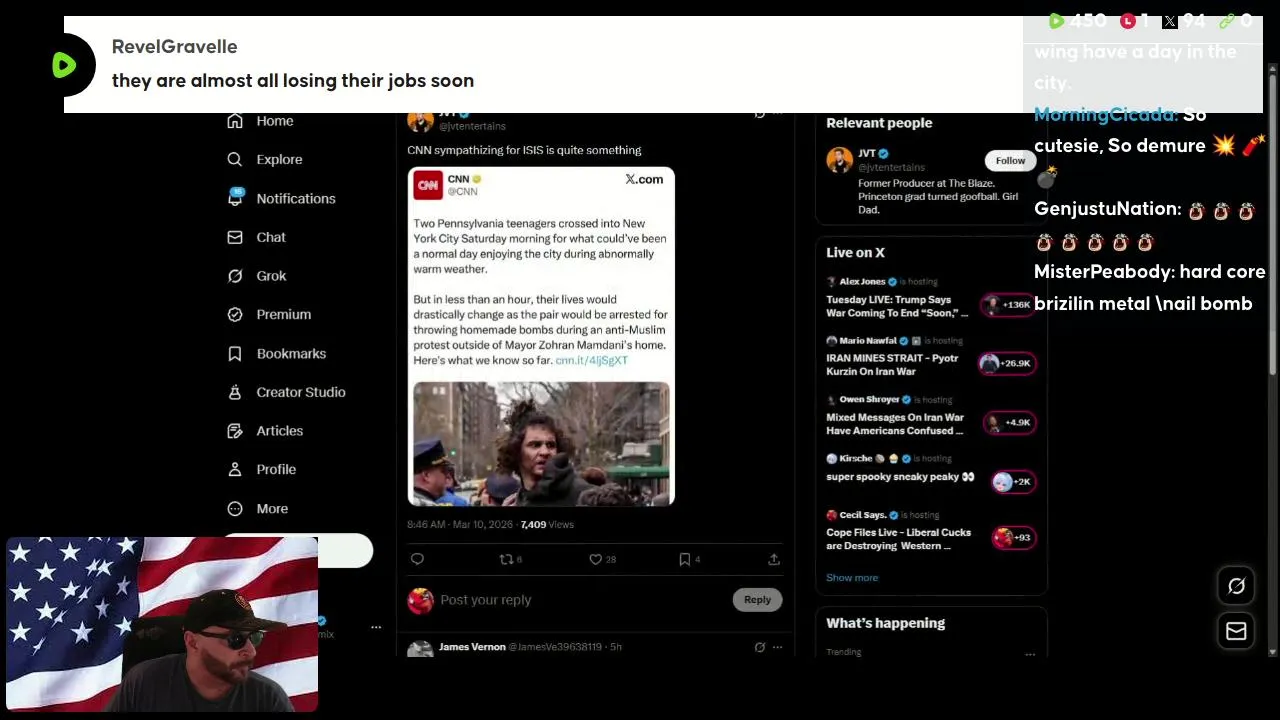Click MorningCicada username in chat

coord(1105,114)
